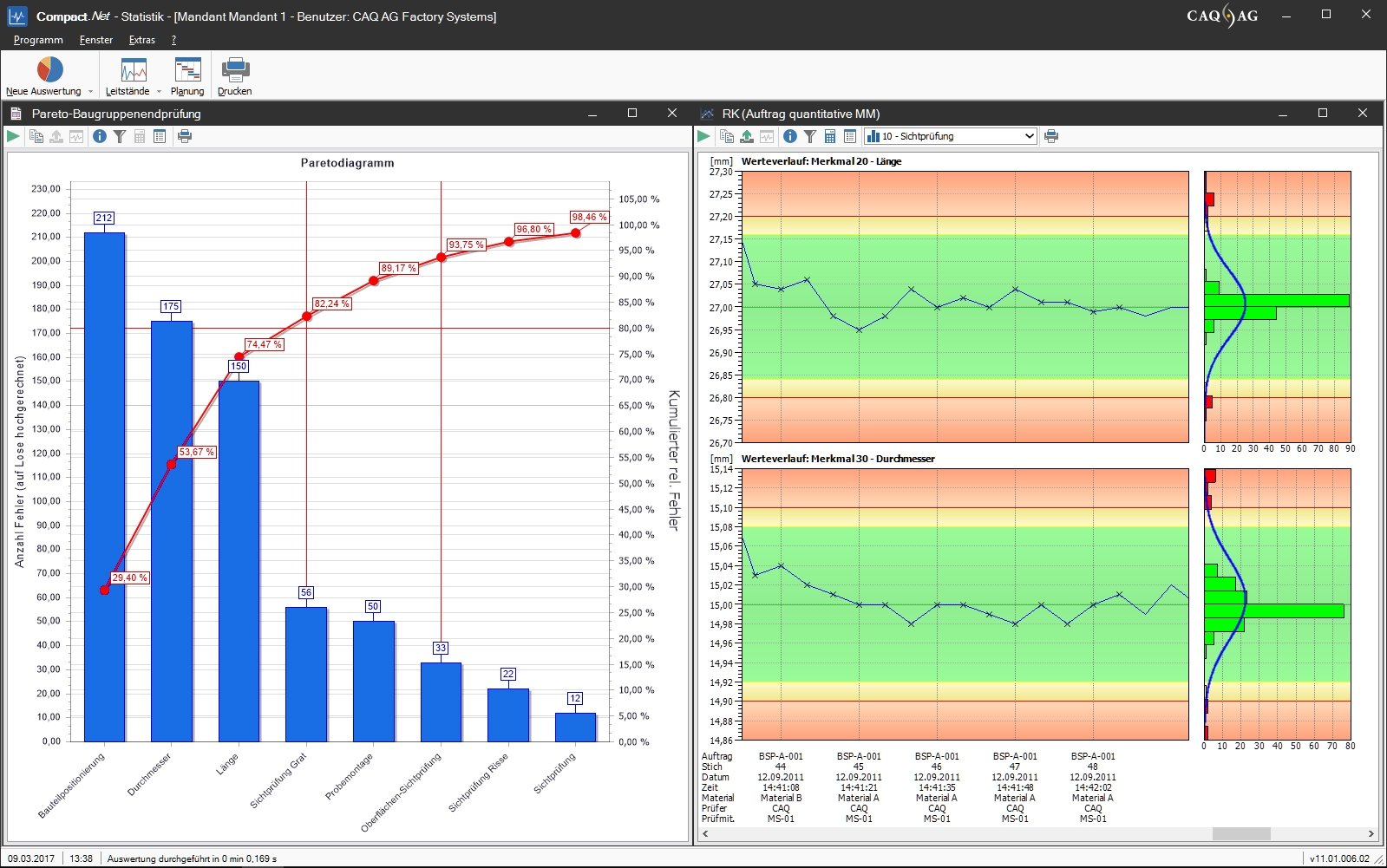The height and width of the screenshot is (868, 1387).
Task: Open the ? help menu
Action: coord(173,40)
